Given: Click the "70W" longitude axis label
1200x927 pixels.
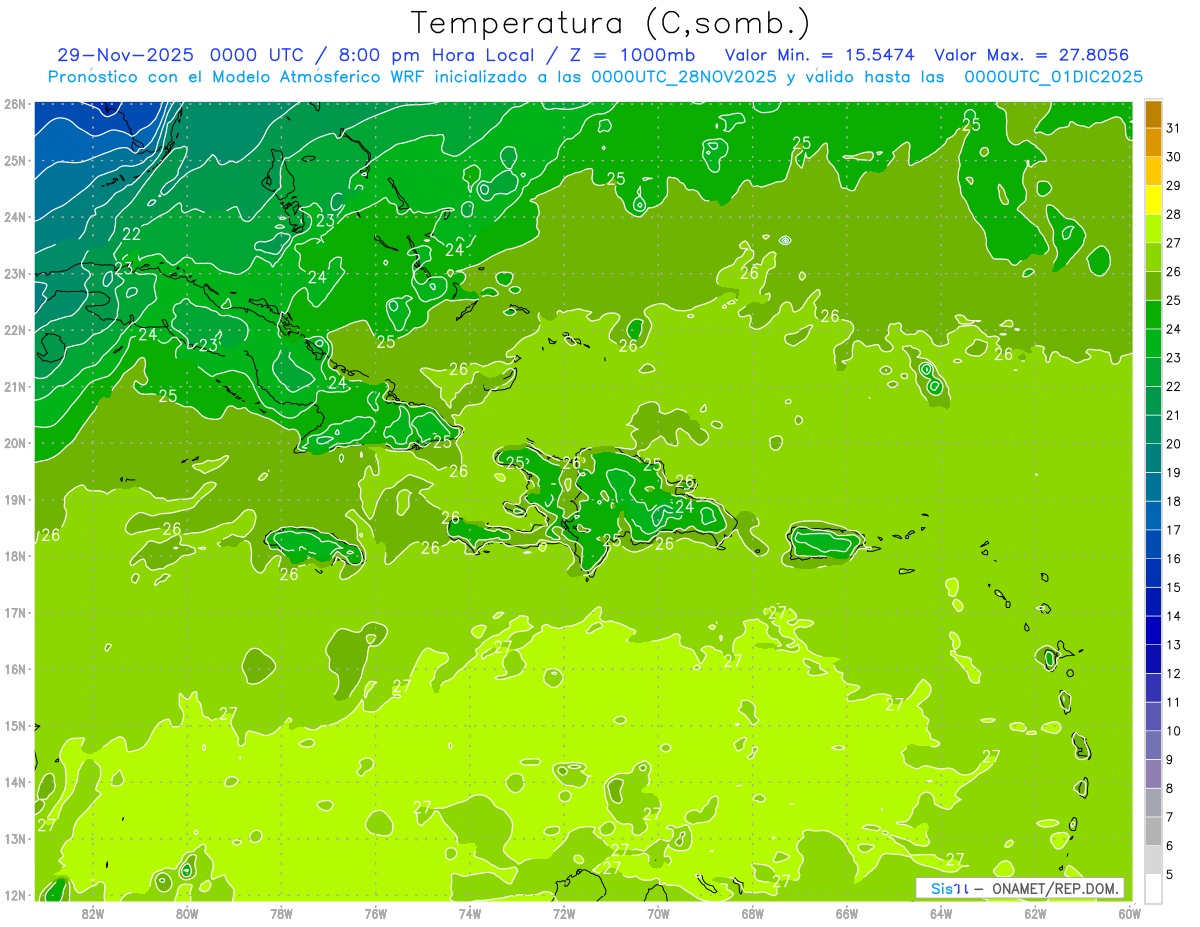Looking at the screenshot, I should click(x=658, y=913).
